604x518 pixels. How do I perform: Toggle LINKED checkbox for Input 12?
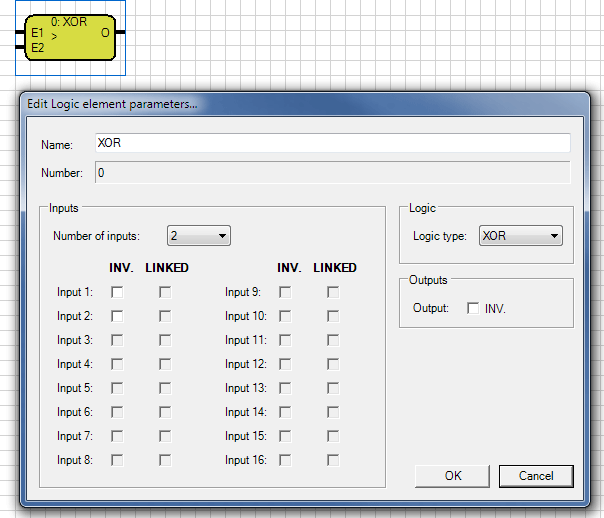pos(333,364)
